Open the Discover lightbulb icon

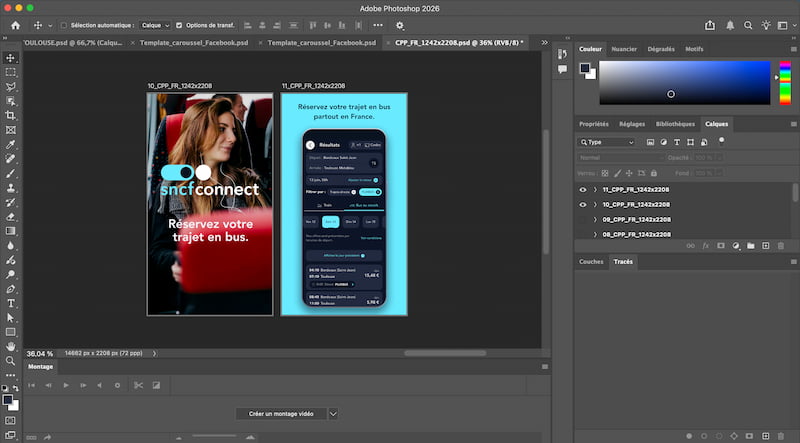(x=766, y=25)
